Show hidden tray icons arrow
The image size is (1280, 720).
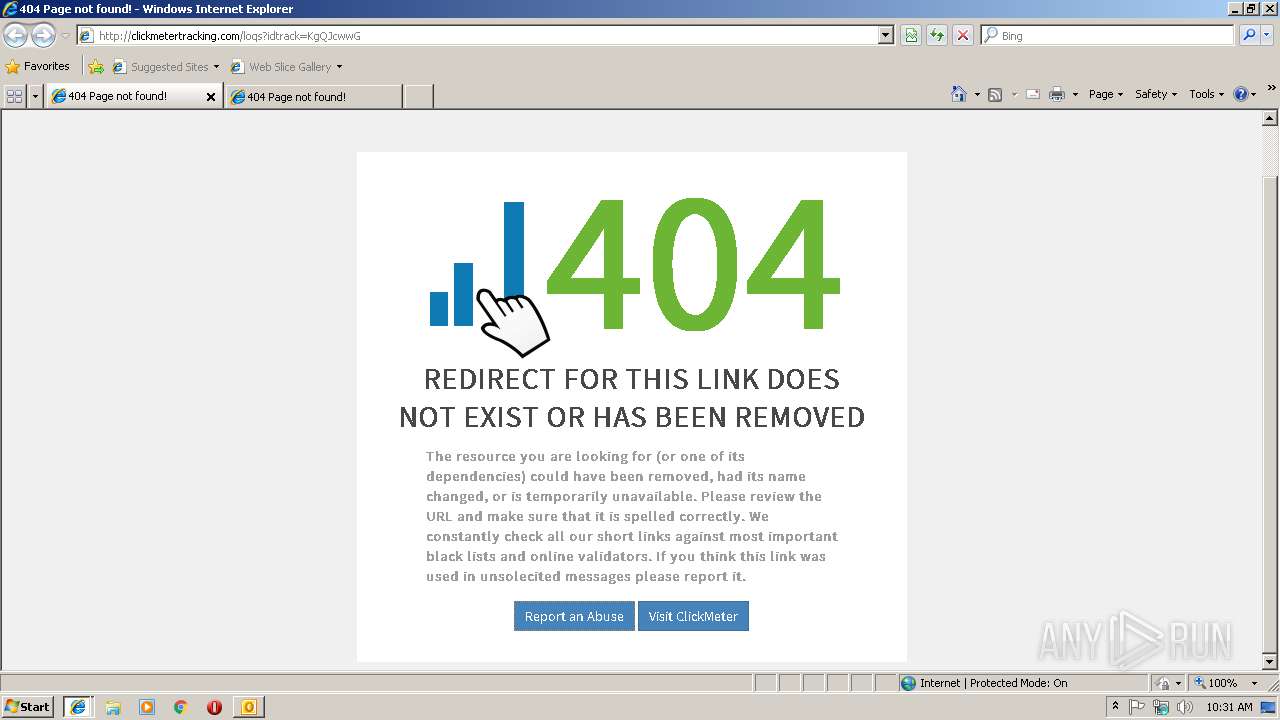point(1115,707)
